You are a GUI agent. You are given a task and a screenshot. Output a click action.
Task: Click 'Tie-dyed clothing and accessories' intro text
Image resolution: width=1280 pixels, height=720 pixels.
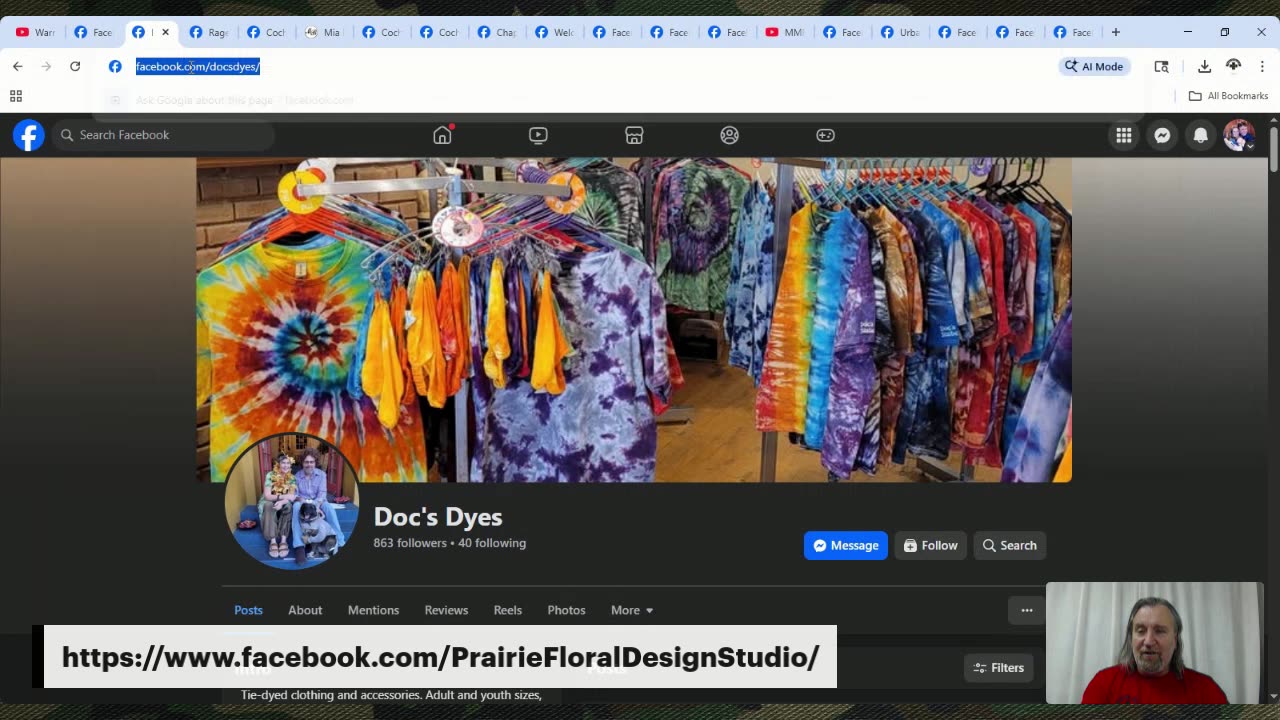click(x=391, y=695)
